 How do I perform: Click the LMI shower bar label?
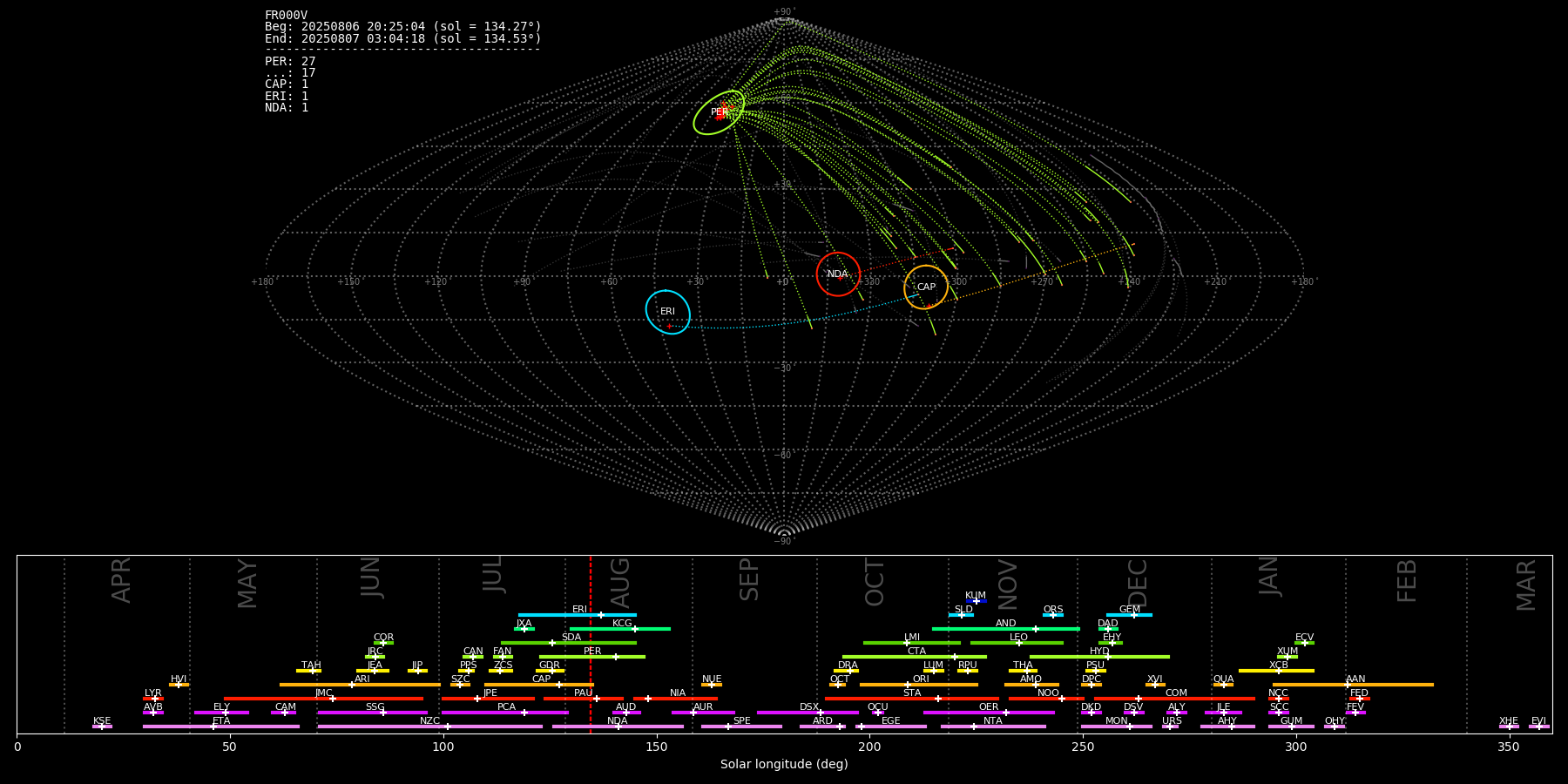pos(912,638)
